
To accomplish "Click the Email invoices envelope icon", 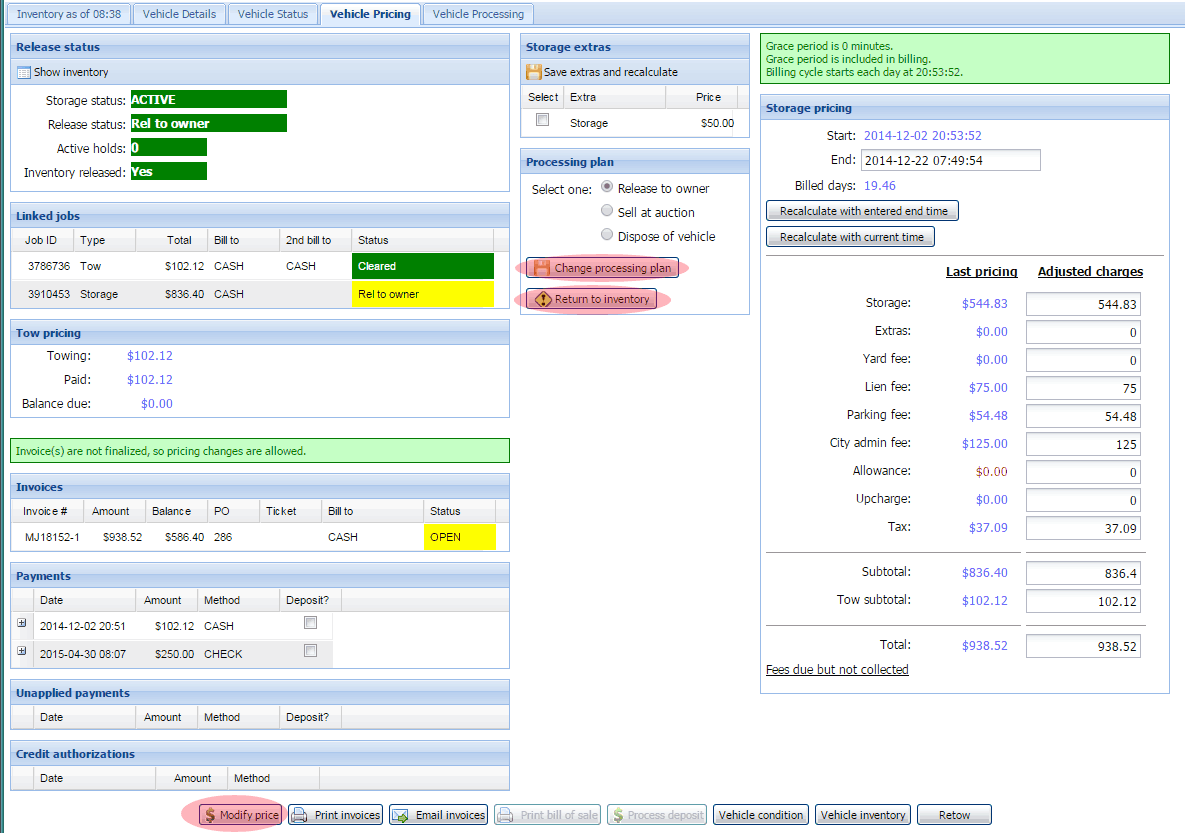I will click(401, 815).
